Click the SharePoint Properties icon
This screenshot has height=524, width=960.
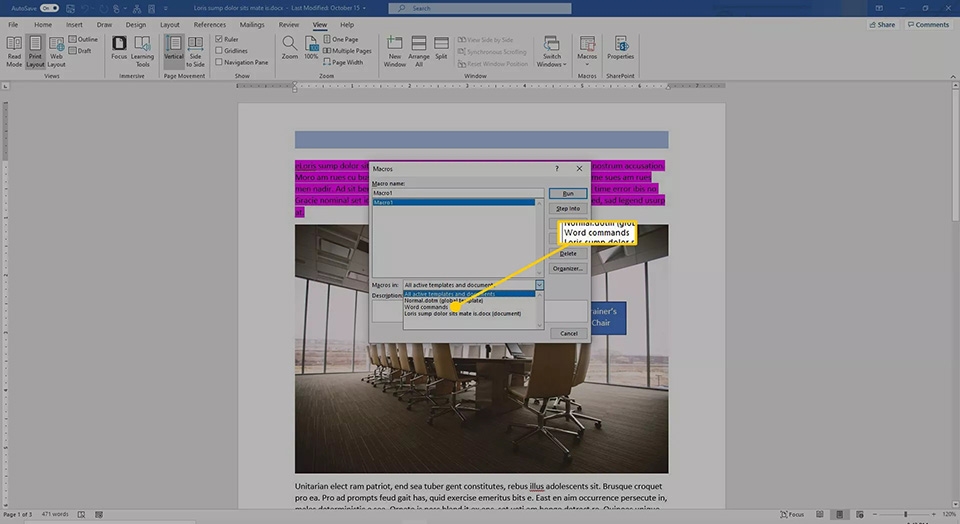coord(620,48)
